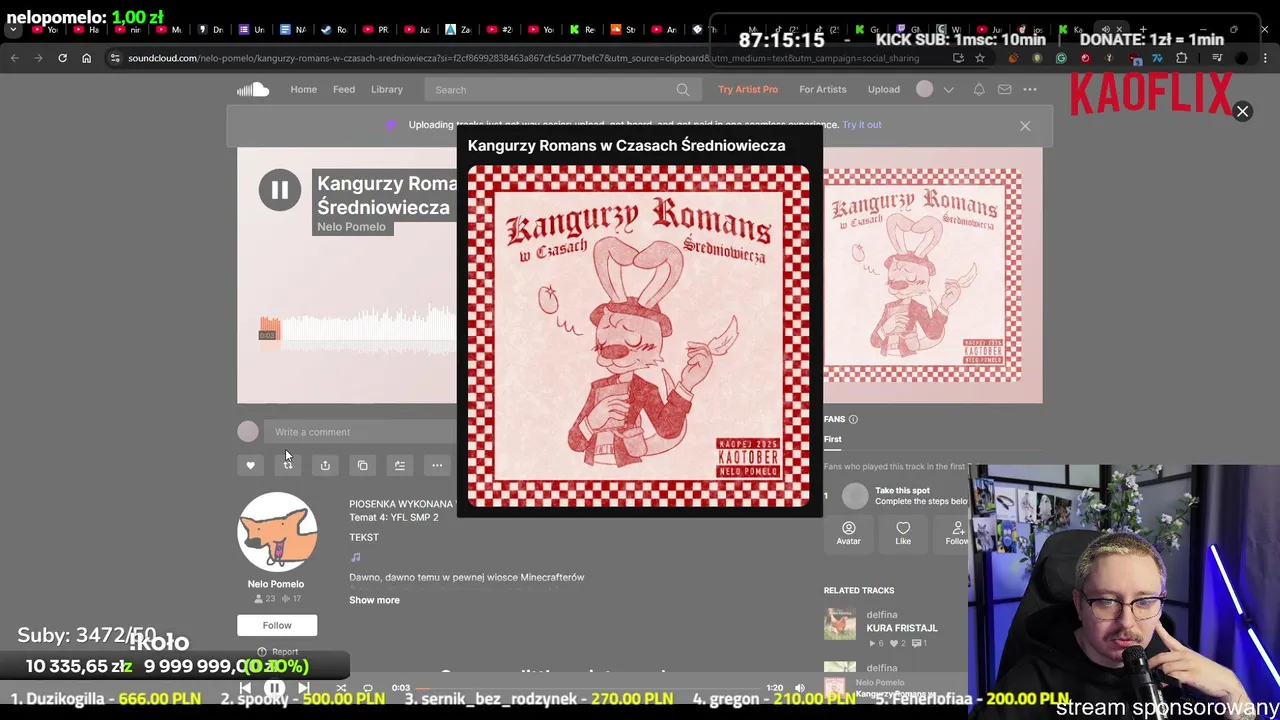
Task: Toggle shuffle in the player bar
Action: pos(341,688)
